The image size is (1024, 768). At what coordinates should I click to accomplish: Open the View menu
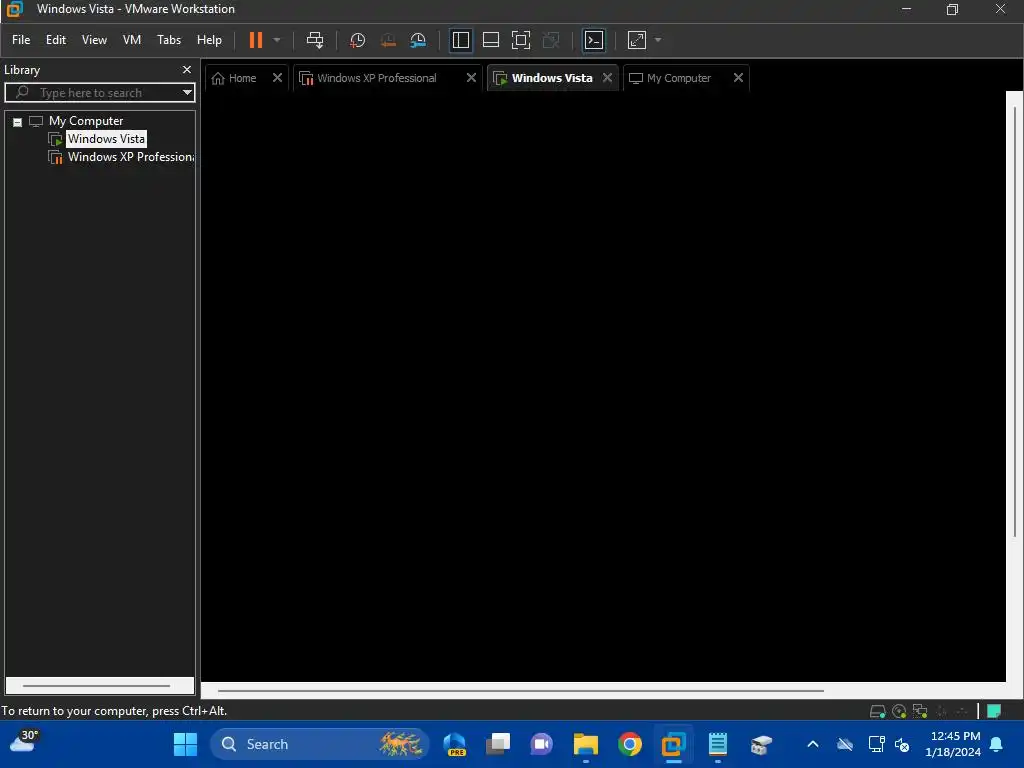[94, 40]
